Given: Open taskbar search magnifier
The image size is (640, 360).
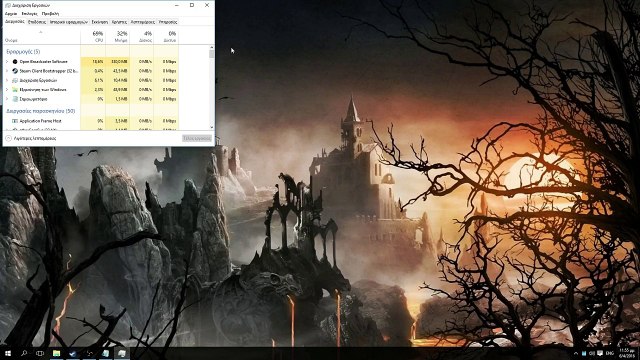Looking at the screenshot, I should point(24,353).
